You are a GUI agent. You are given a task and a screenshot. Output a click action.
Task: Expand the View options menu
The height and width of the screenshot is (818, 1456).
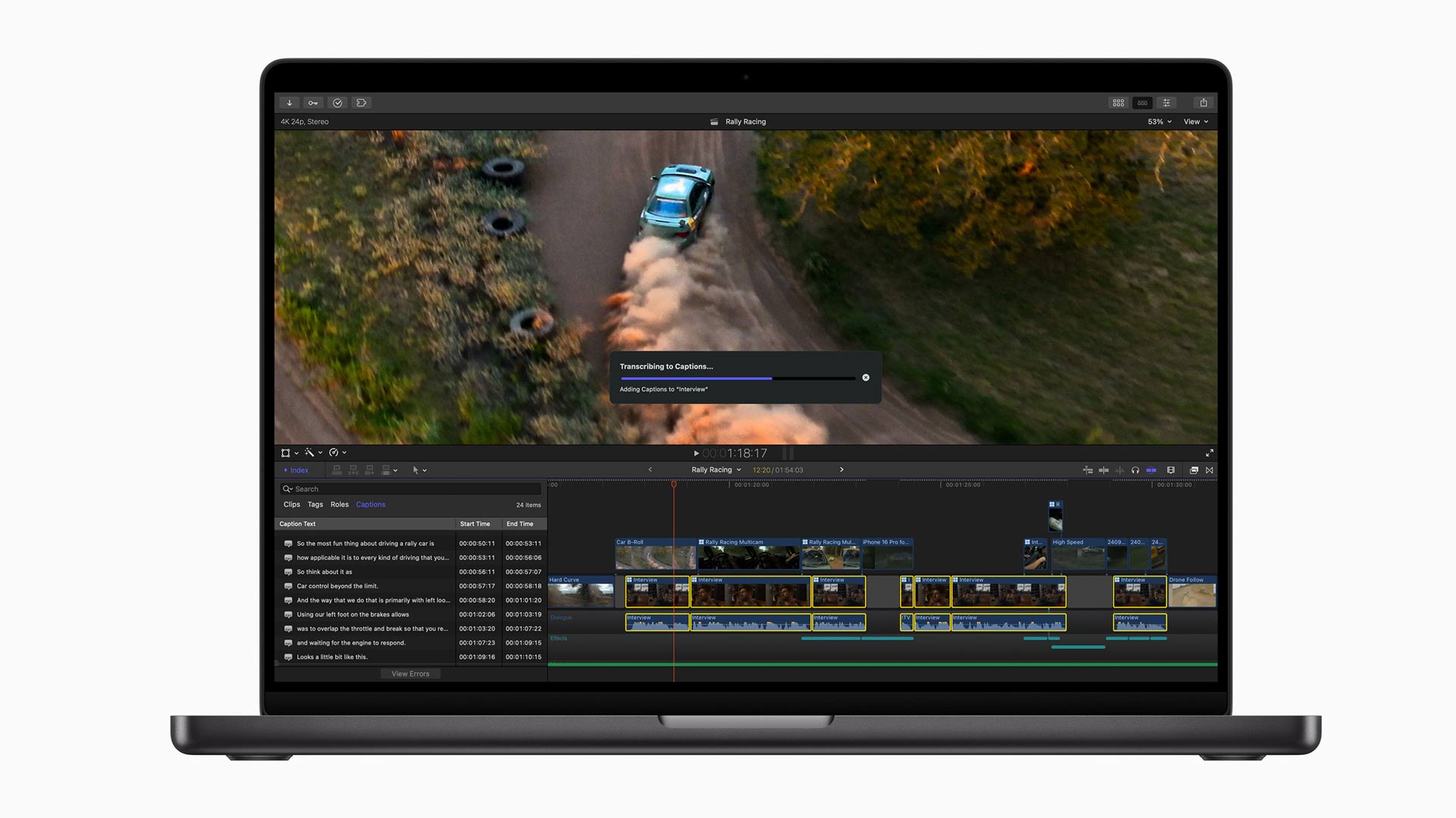1196,122
